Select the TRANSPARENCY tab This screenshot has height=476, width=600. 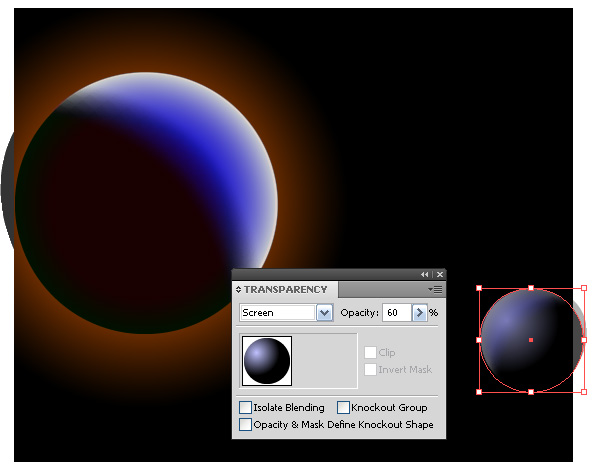[x=285, y=290]
